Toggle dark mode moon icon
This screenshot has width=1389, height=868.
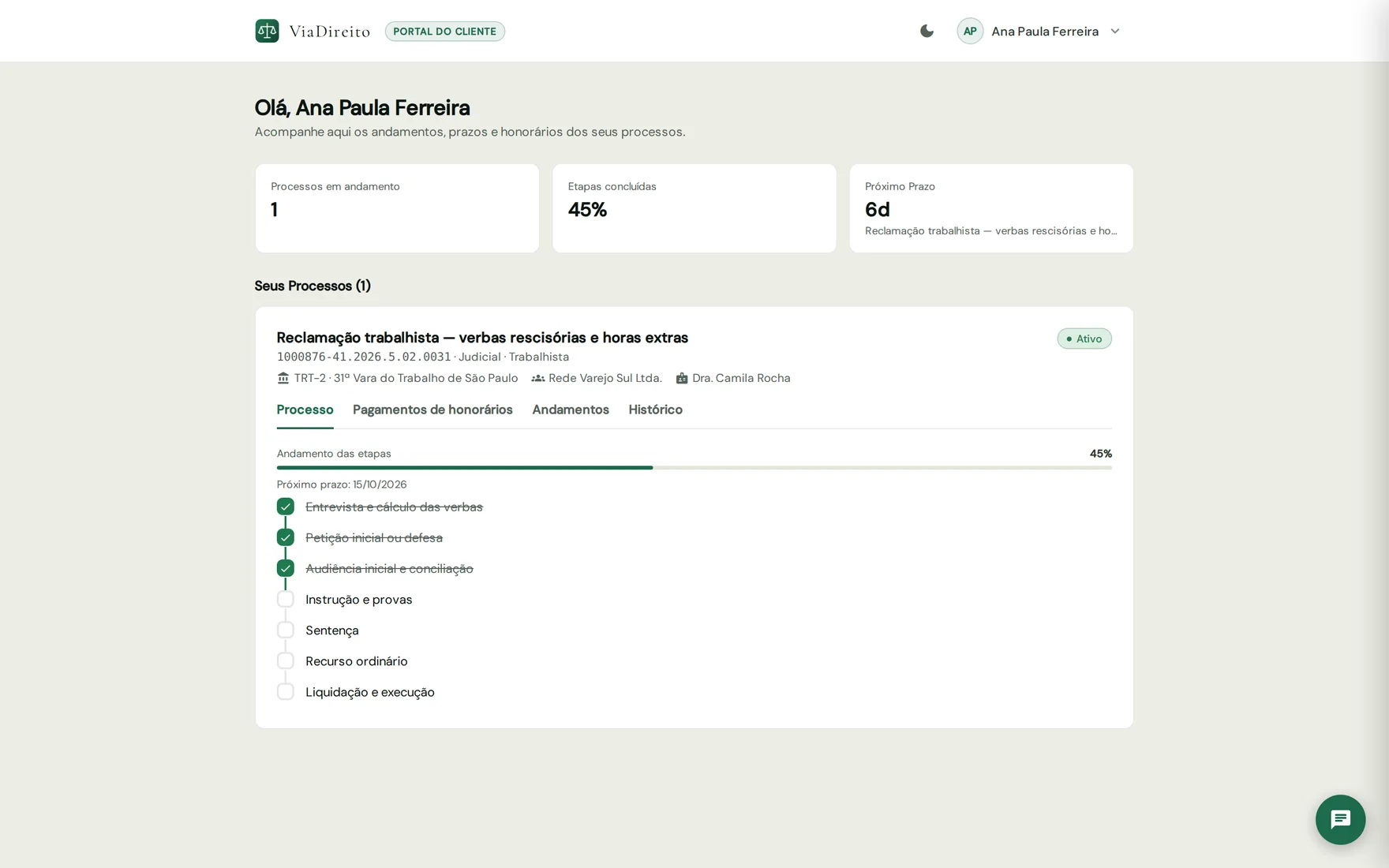[x=927, y=31]
